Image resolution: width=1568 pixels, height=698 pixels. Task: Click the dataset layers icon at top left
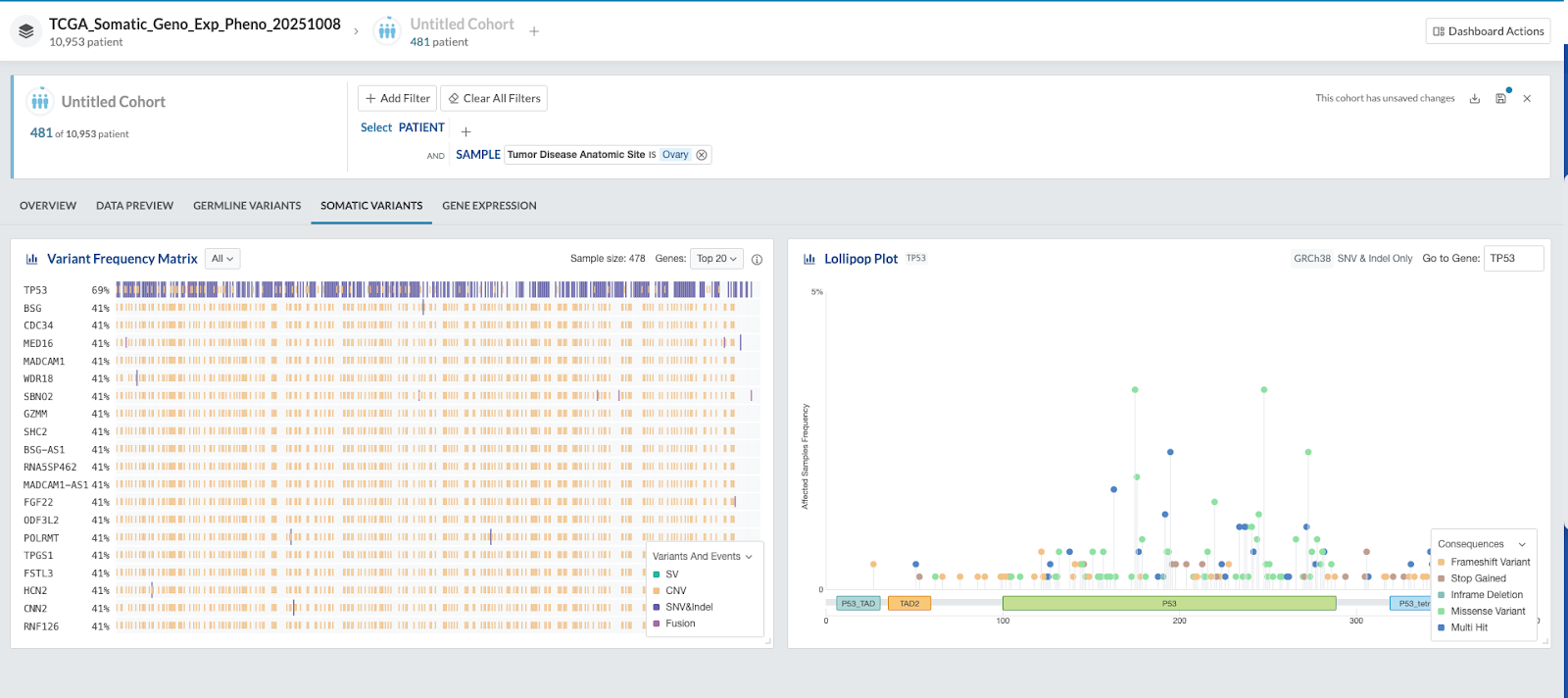[26, 31]
